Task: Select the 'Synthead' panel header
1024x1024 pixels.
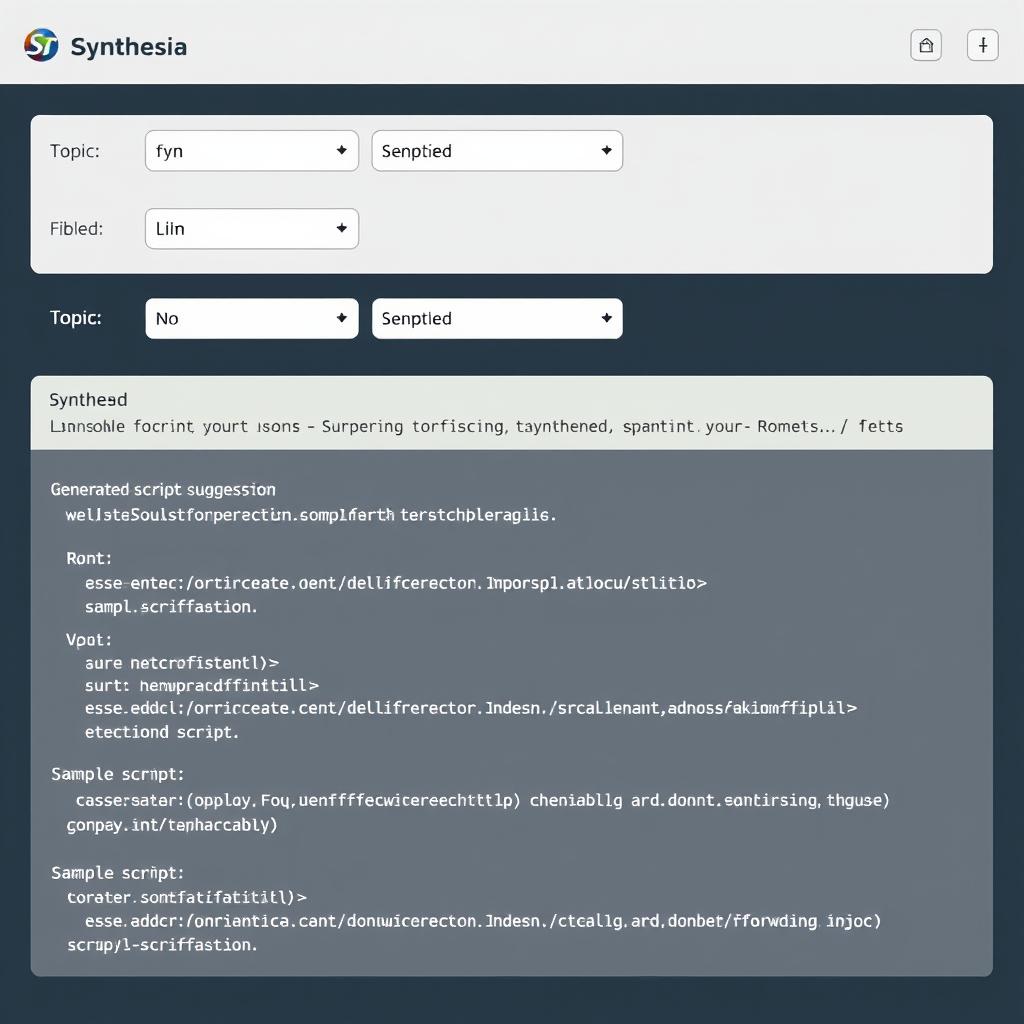Action: pyautogui.click(x=88, y=399)
